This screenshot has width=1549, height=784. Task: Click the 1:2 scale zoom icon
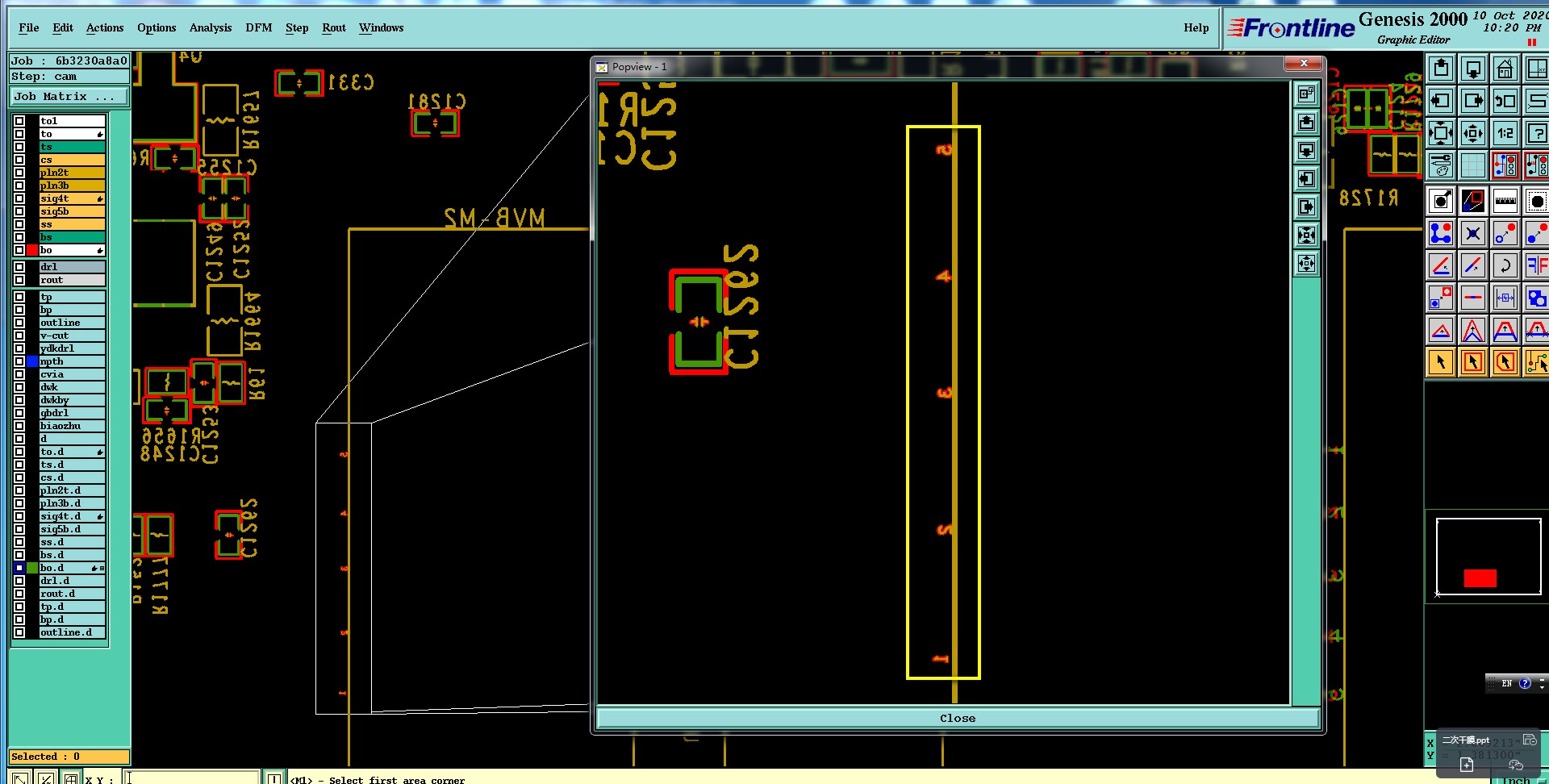1505,133
